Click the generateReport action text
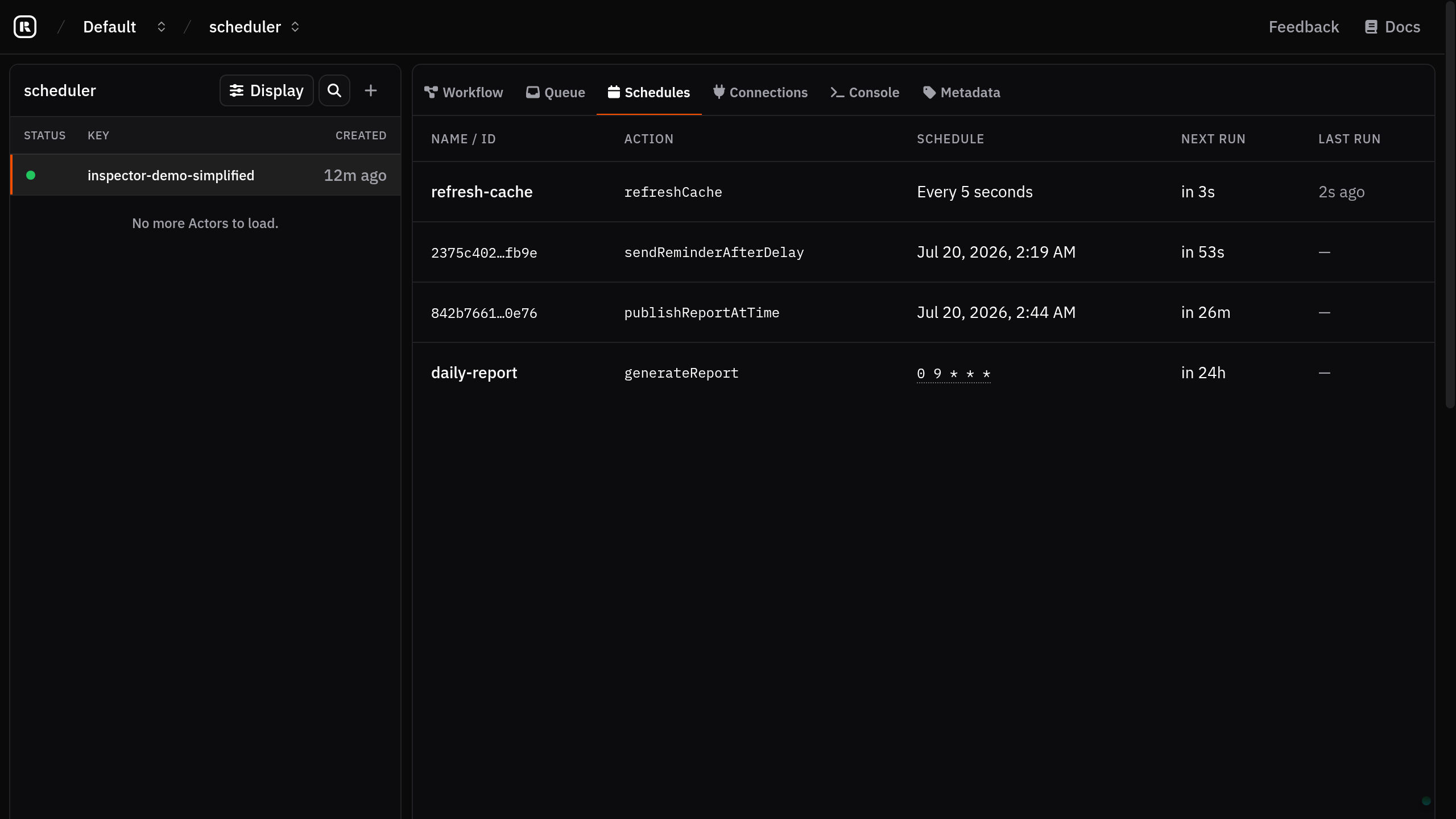1456x819 pixels. point(681,373)
